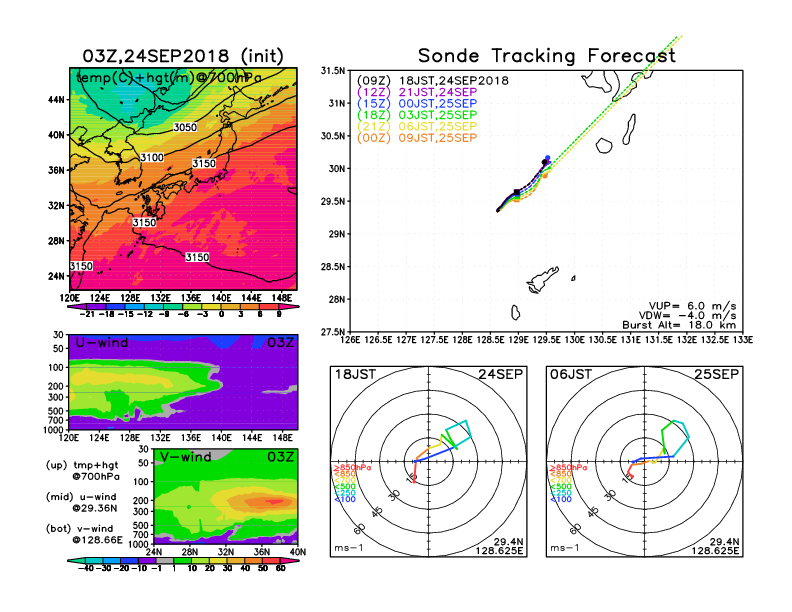Click the "VUP= 6.0 m/s" parameter
This screenshot has height=612, width=792.
click(x=692, y=306)
